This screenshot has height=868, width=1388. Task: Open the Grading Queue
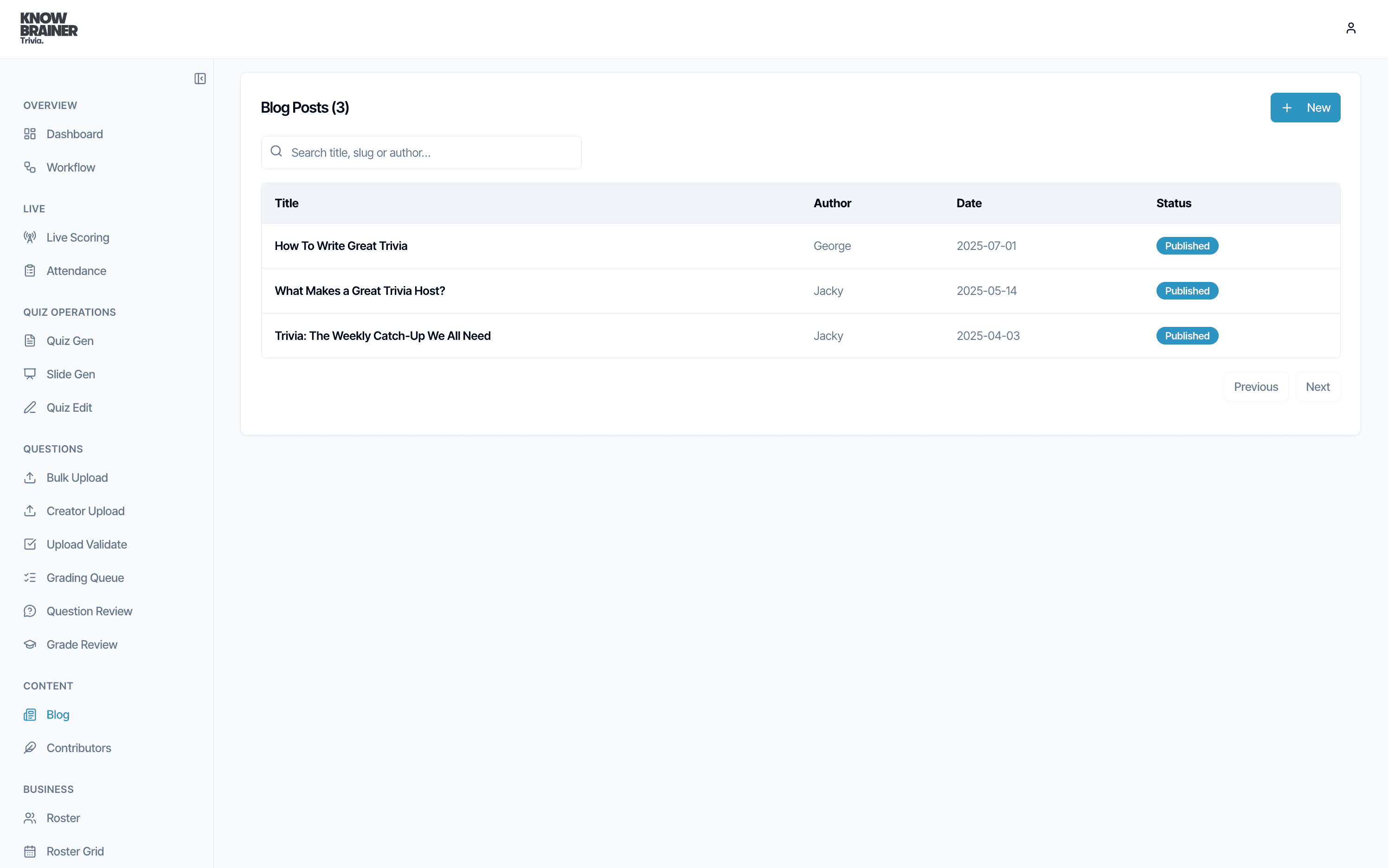pyautogui.click(x=85, y=578)
